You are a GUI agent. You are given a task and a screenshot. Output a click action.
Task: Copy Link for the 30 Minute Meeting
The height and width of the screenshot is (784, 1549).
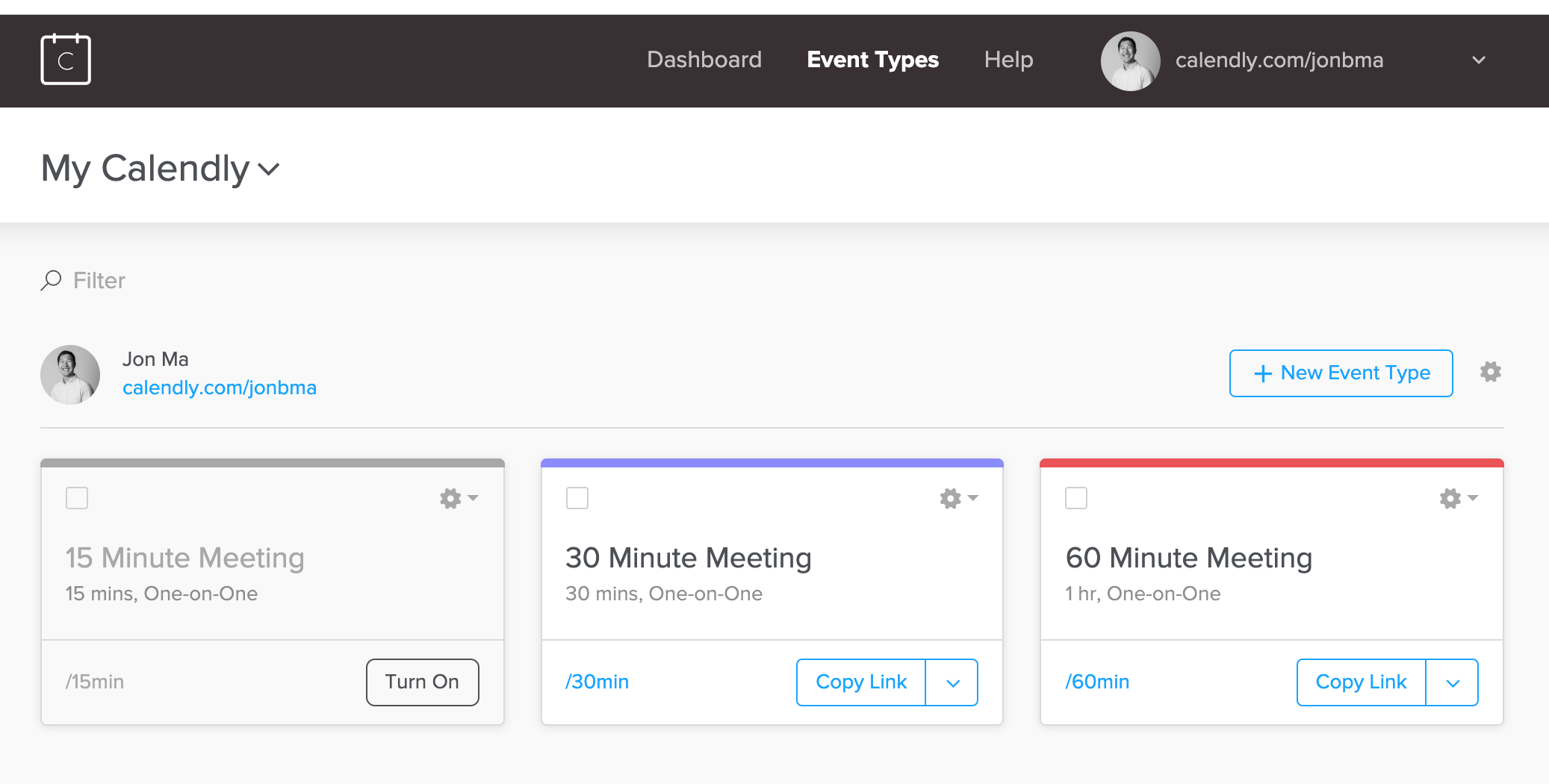(x=861, y=682)
